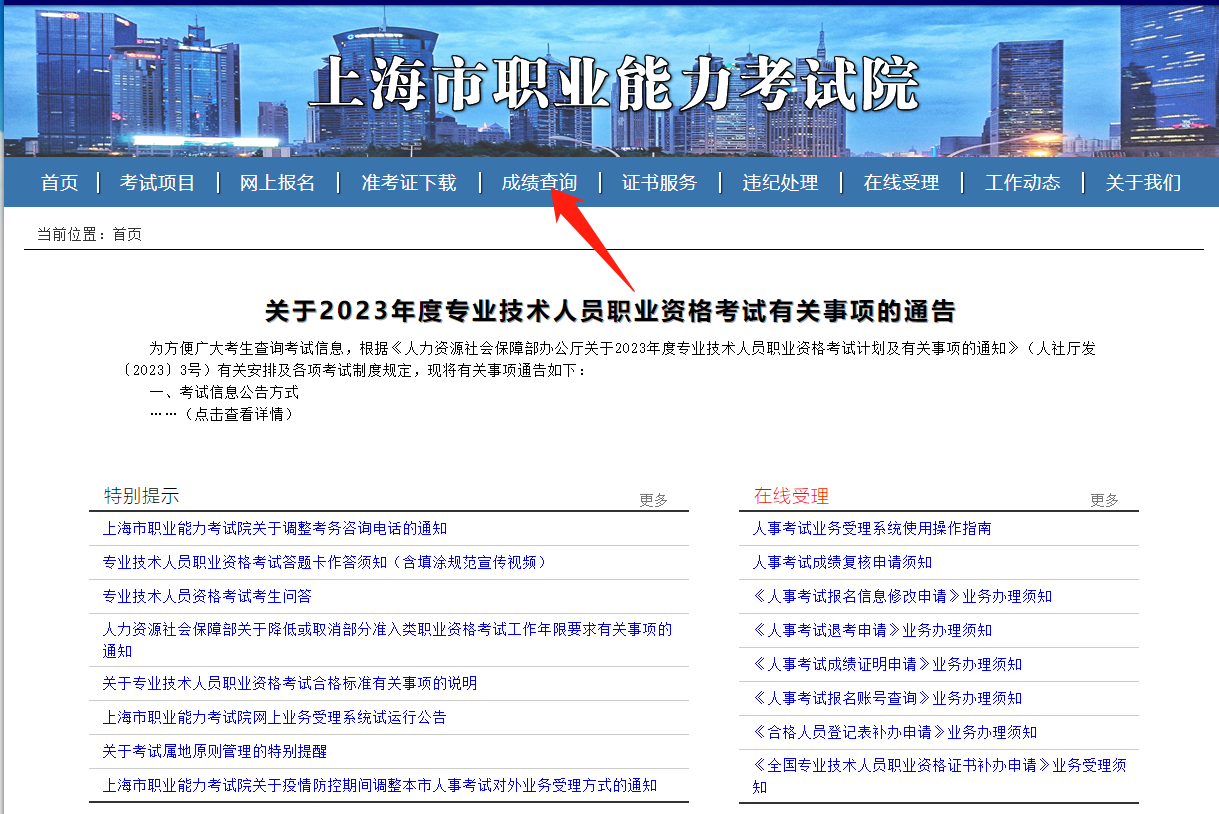This screenshot has height=814, width=1219.
Task: Go to 网上报名 in the navigation bar
Action: (277, 182)
